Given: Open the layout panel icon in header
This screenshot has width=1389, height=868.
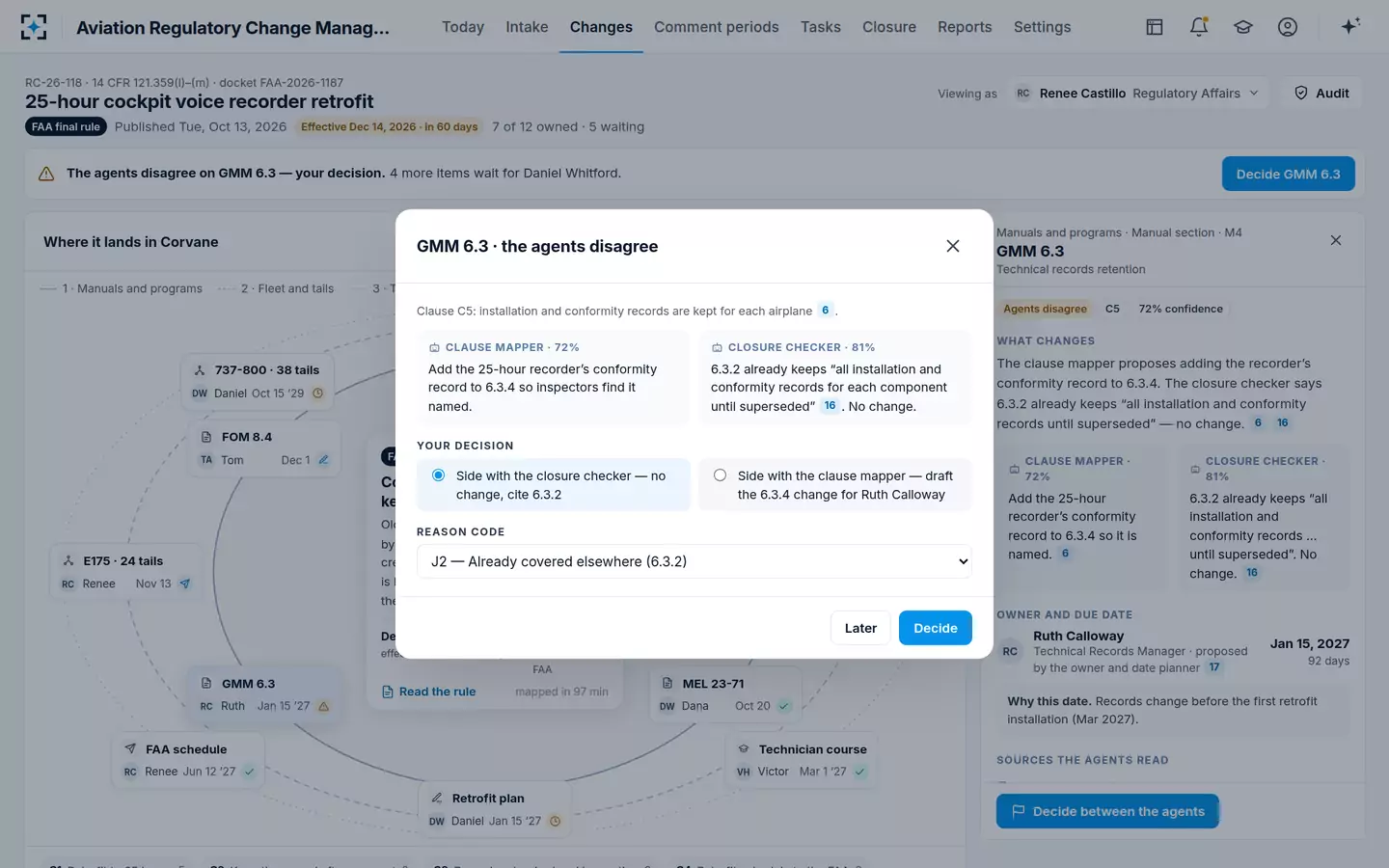Looking at the screenshot, I should click(1155, 27).
